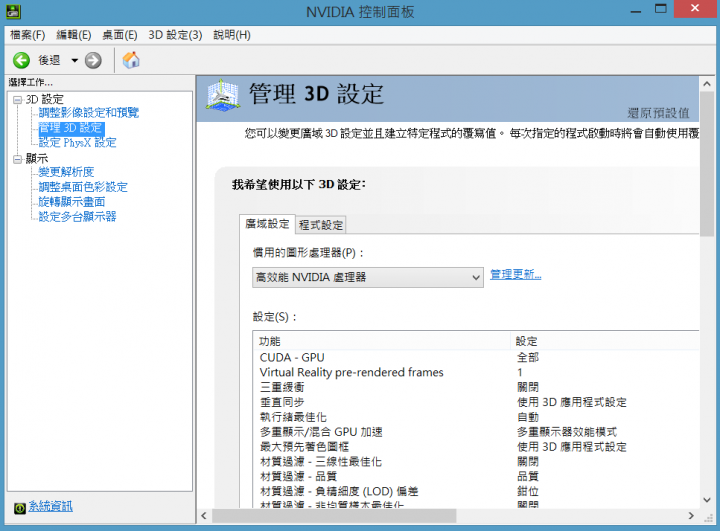Open the 編輯(E) menu

coord(73,35)
